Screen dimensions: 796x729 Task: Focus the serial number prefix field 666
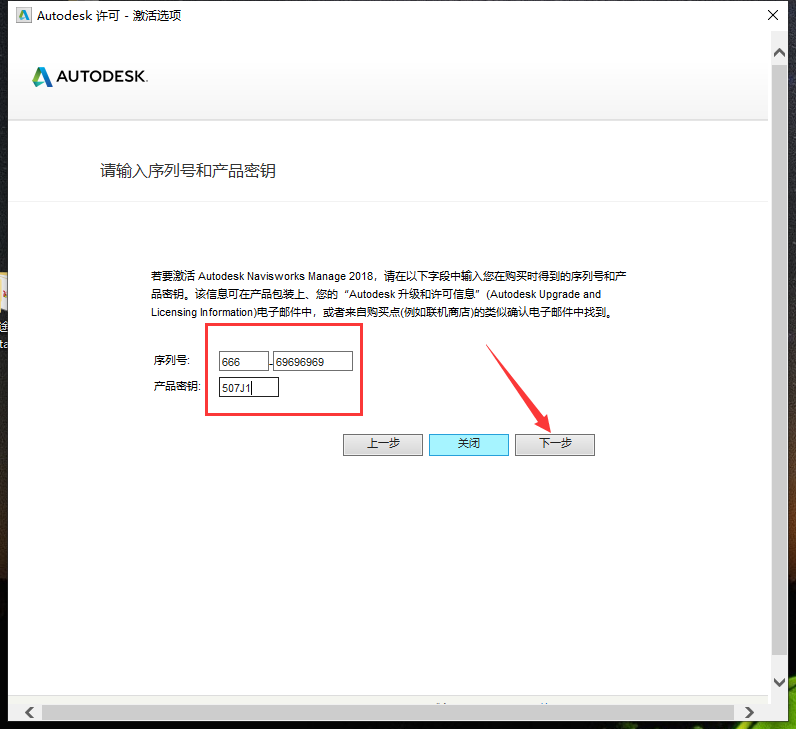click(244, 361)
